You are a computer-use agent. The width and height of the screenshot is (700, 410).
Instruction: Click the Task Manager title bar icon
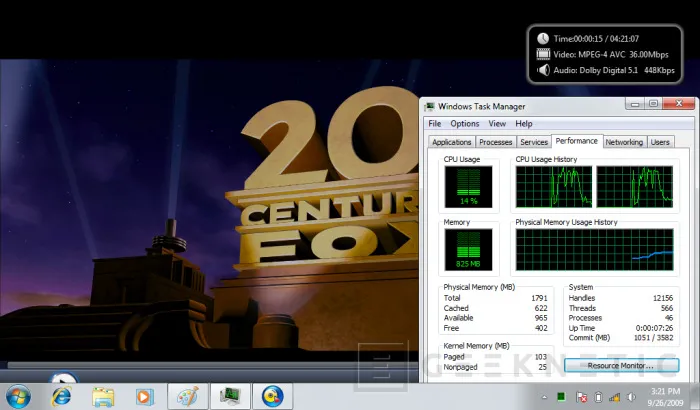[x=429, y=106]
